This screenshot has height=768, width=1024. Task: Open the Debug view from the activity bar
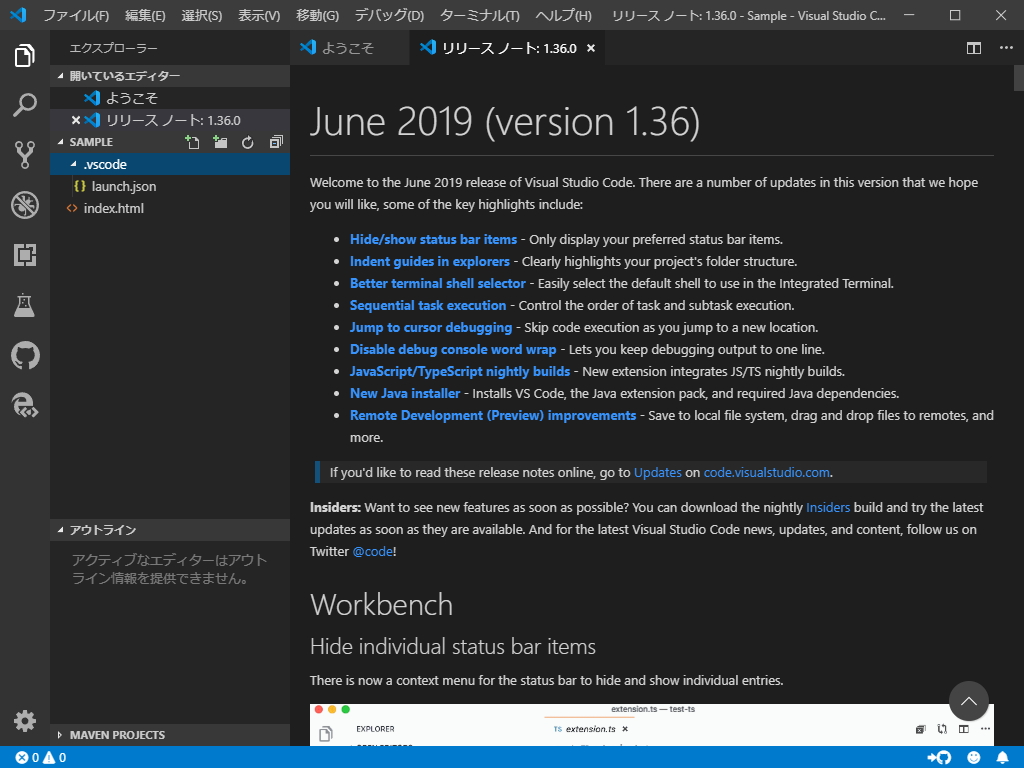coord(24,205)
